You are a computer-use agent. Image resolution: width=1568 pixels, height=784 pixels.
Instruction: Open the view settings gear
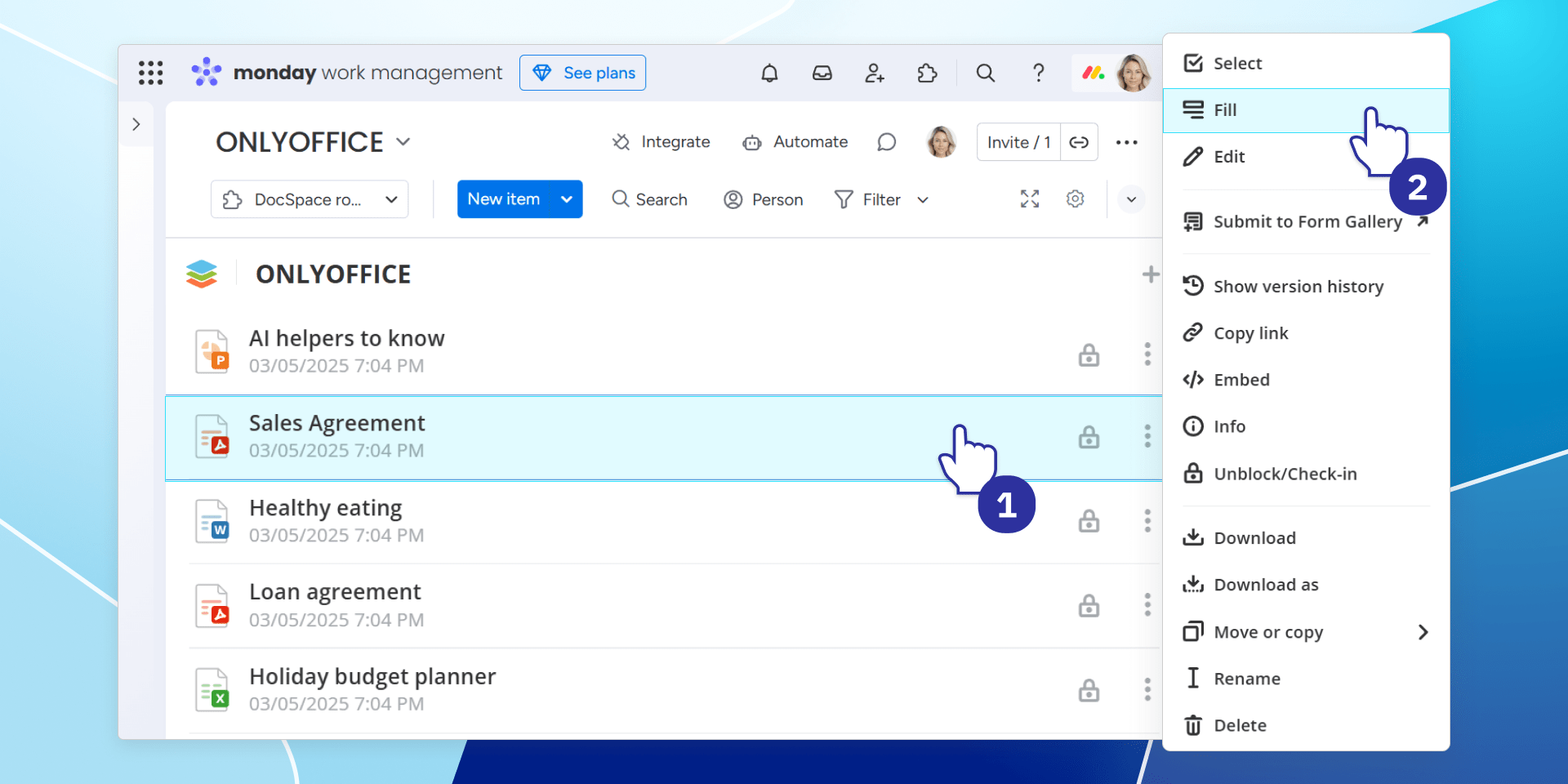1076,198
